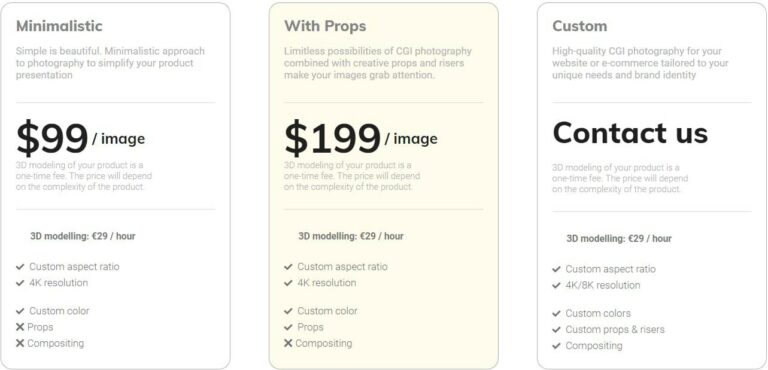The height and width of the screenshot is (370, 768).
Task: Click the checkmark beside 4K/8K resolution
Action: [x=556, y=285]
